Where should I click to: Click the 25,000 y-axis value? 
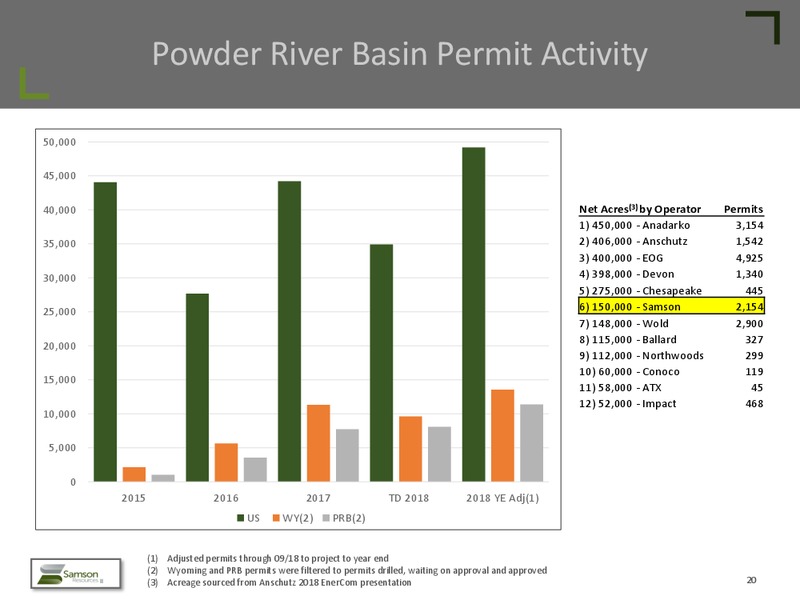[59, 312]
